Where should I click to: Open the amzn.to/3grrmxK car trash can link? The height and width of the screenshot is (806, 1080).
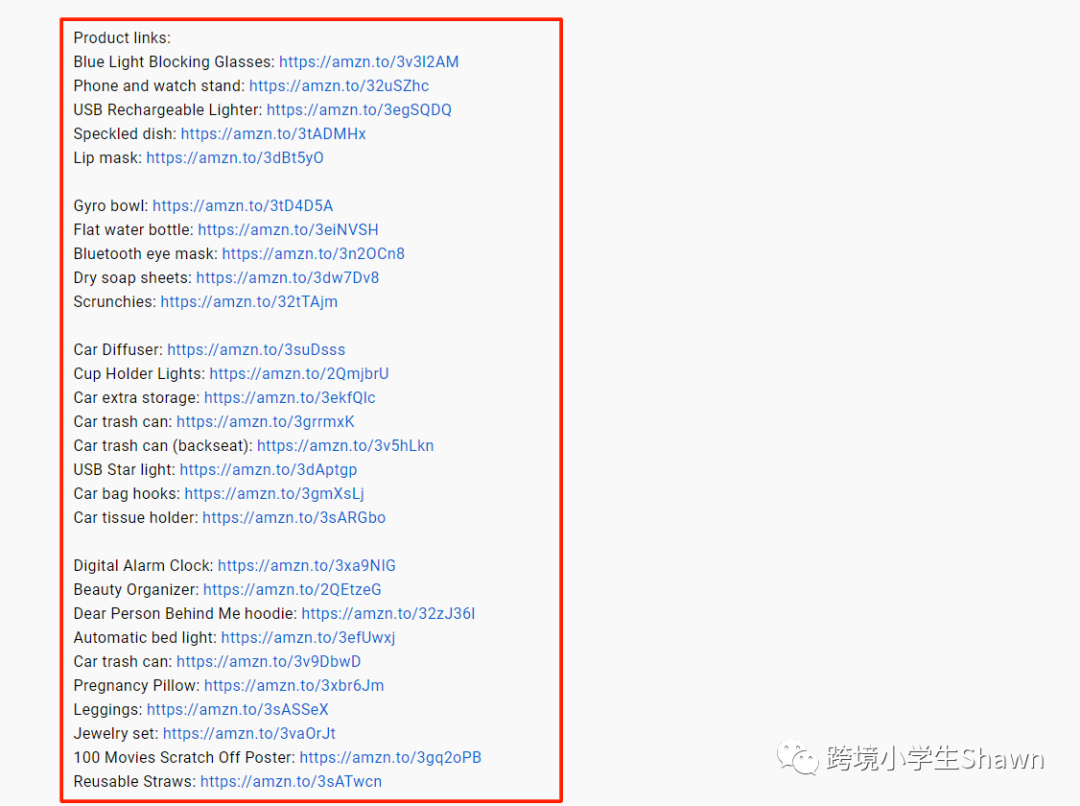265,422
